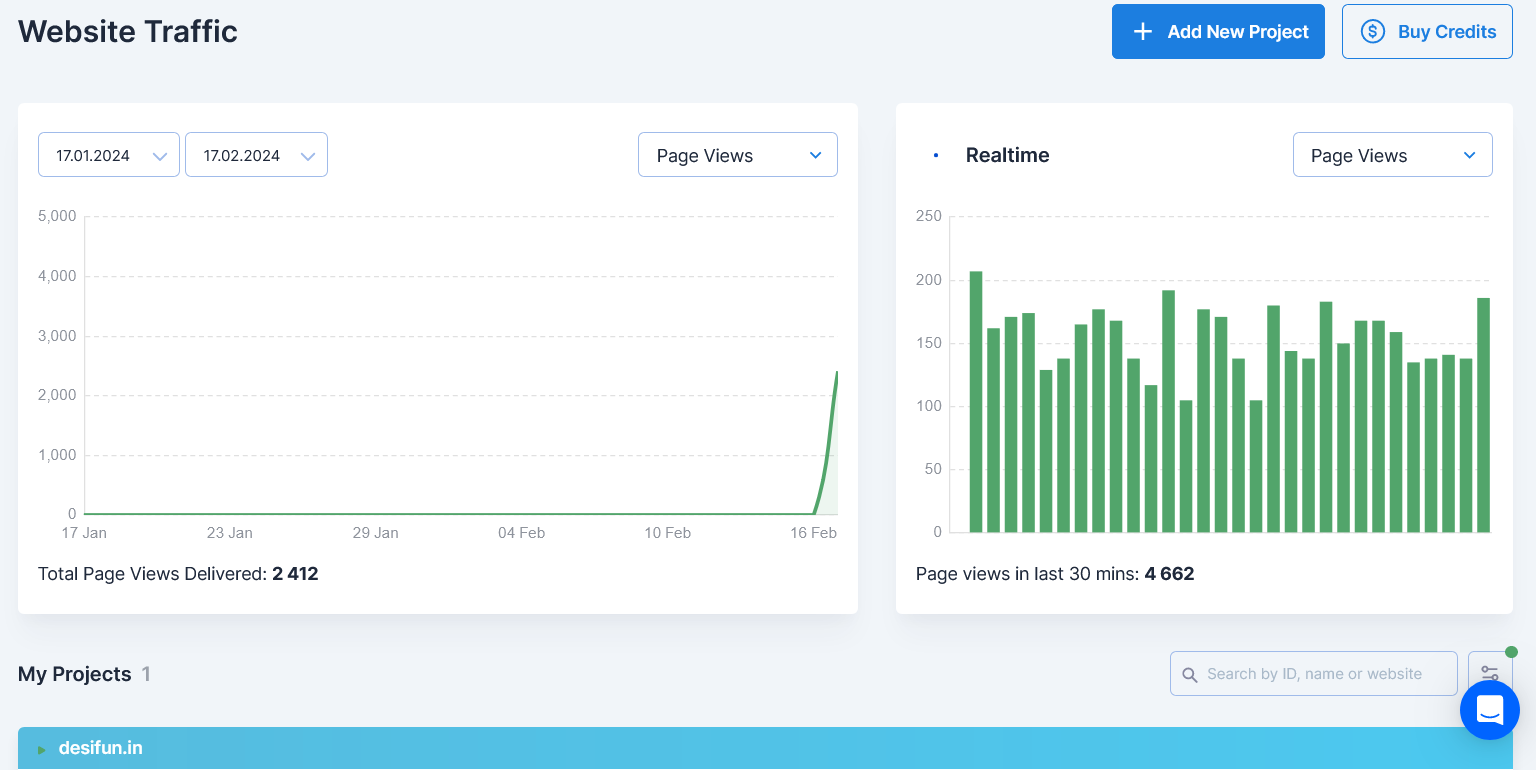Click the 04 Feb axis label

point(521,533)
